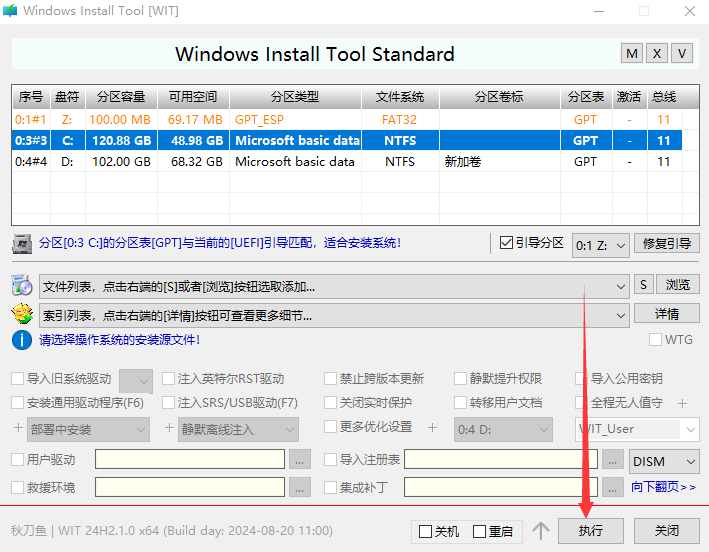Click the up arrow icon beside 执行

(540, 530)
